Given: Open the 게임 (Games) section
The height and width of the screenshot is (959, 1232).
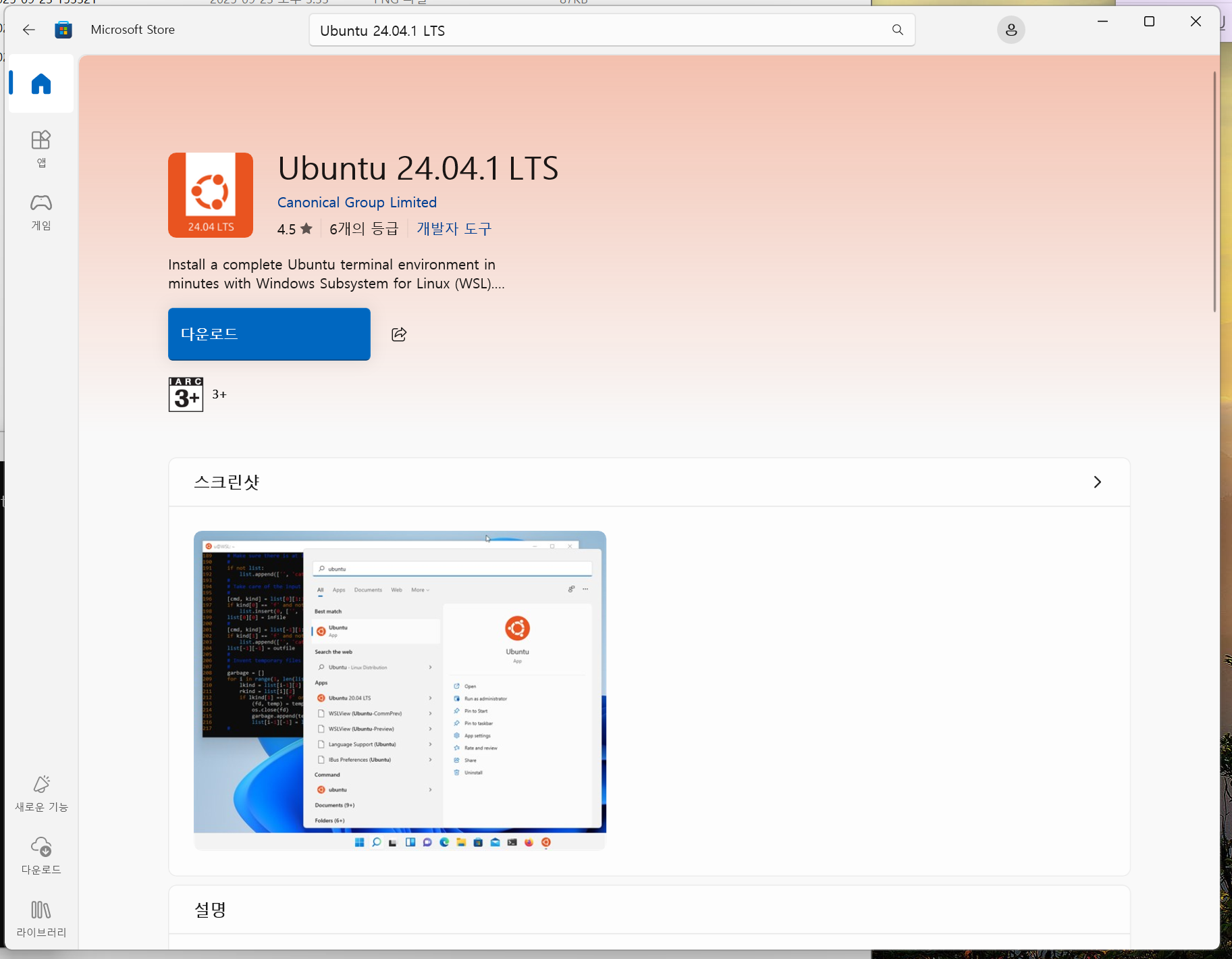Looking at the screenshot, I should tap(41, 212).
